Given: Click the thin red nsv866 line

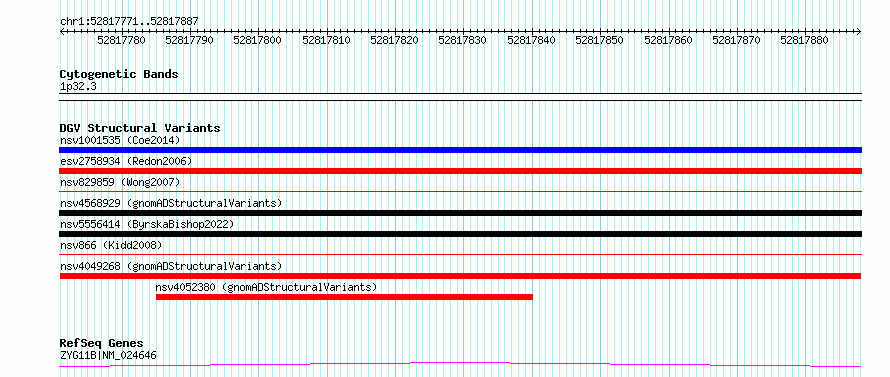Looking at the screenshot, I should 460,255.
